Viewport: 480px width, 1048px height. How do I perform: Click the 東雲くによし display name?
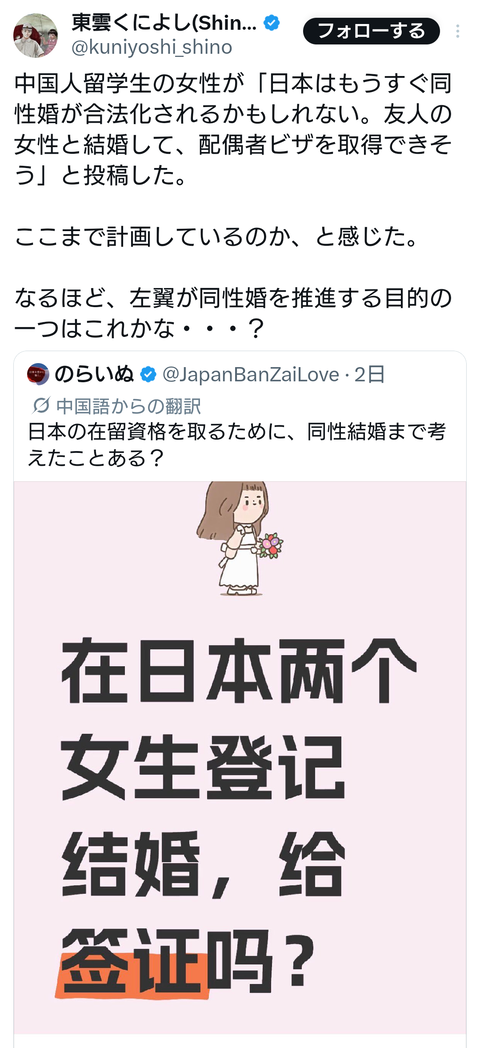click(x=164, y=23)
